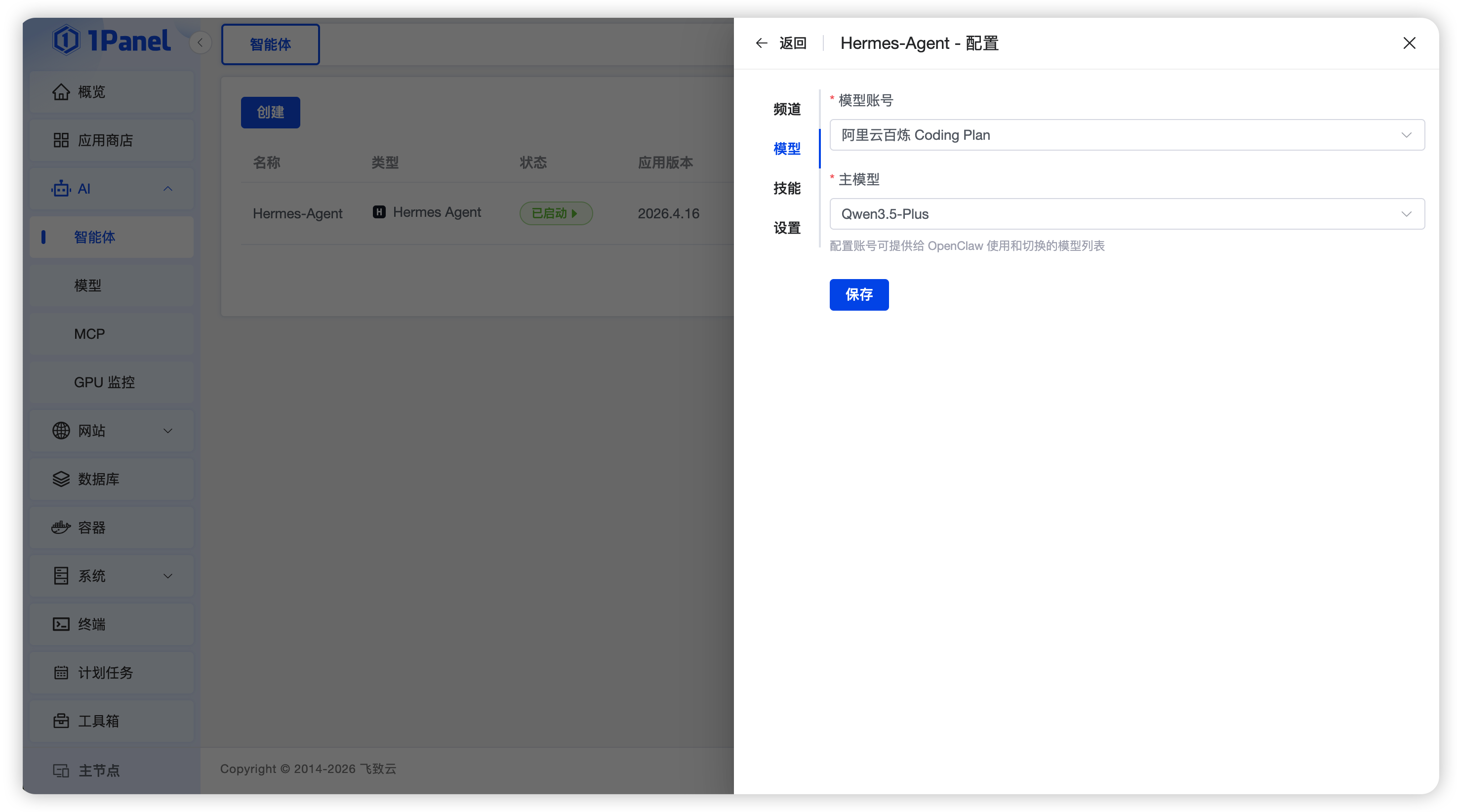Open the 设置 tab in config panel
Image resolution: width=1457 pixels, height=812 pixels.
click(787, 228)
